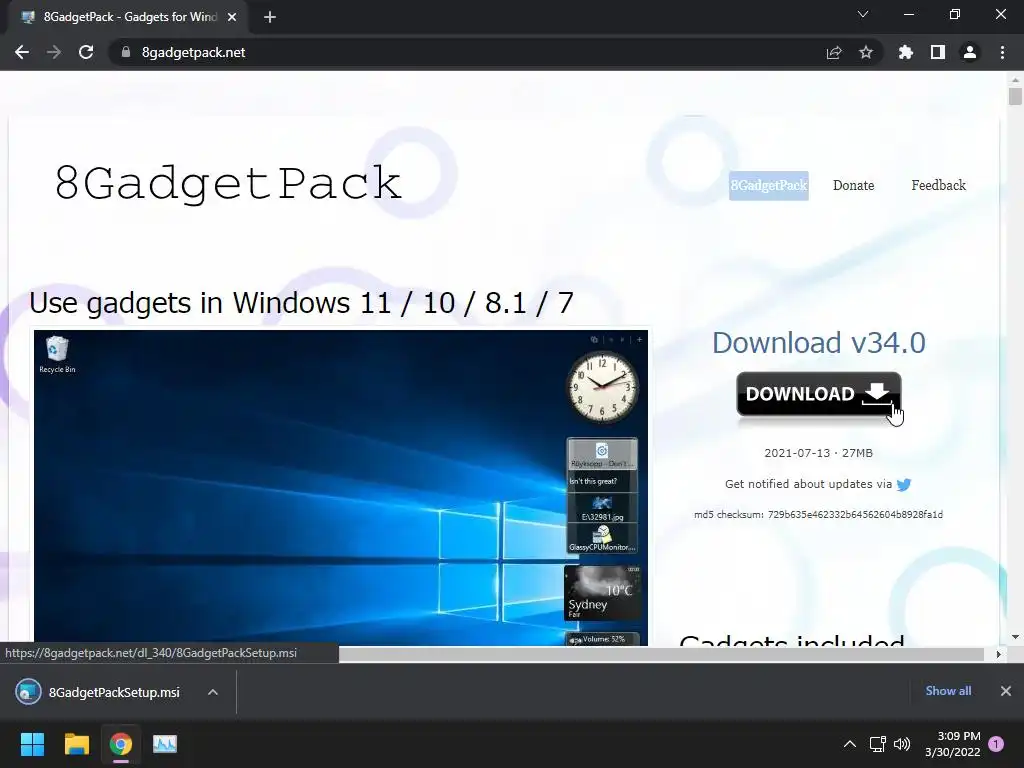Screen dimensions: 1024x768
Task: Show hidden system tray icons
Action: point(850,744)
